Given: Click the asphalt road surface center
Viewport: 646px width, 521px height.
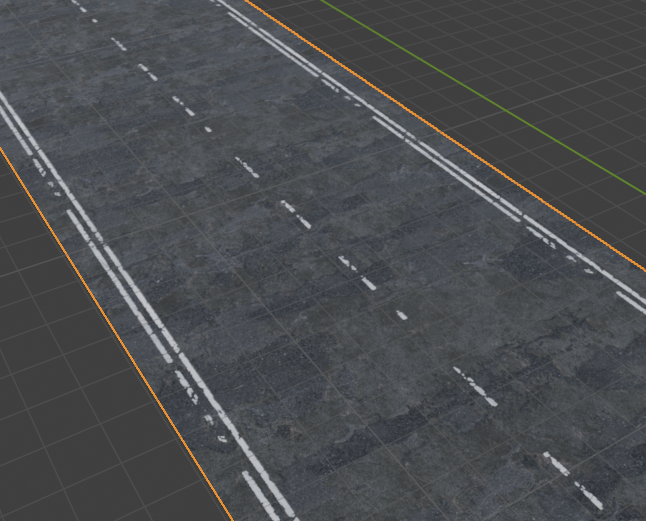Looking at the screenshot, I should pos(330,300).
